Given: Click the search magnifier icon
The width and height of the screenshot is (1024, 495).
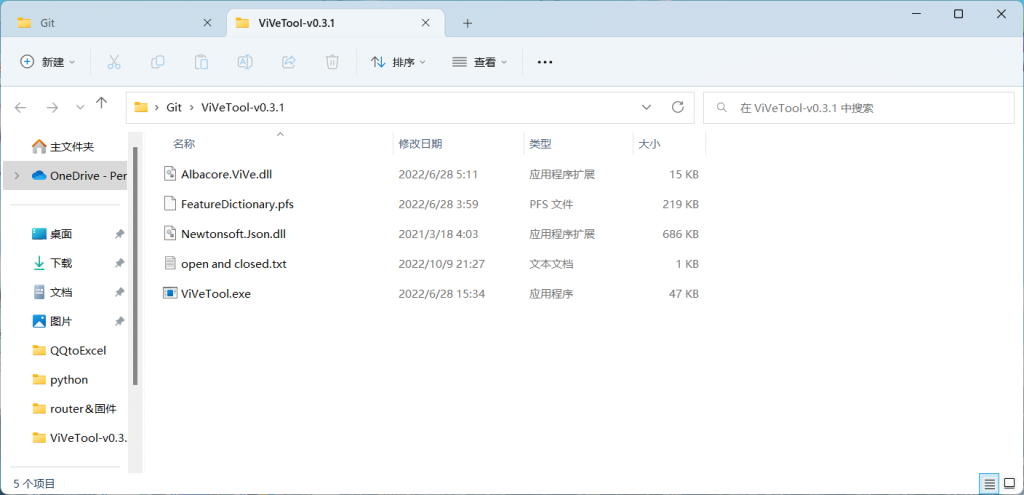Looking at the screenshot, I should 722,107.
